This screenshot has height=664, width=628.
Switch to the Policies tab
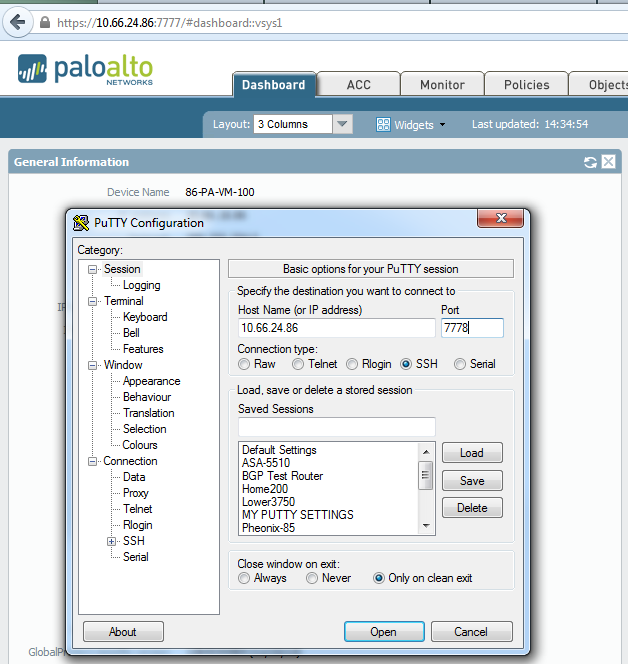(x=526, y=85)
